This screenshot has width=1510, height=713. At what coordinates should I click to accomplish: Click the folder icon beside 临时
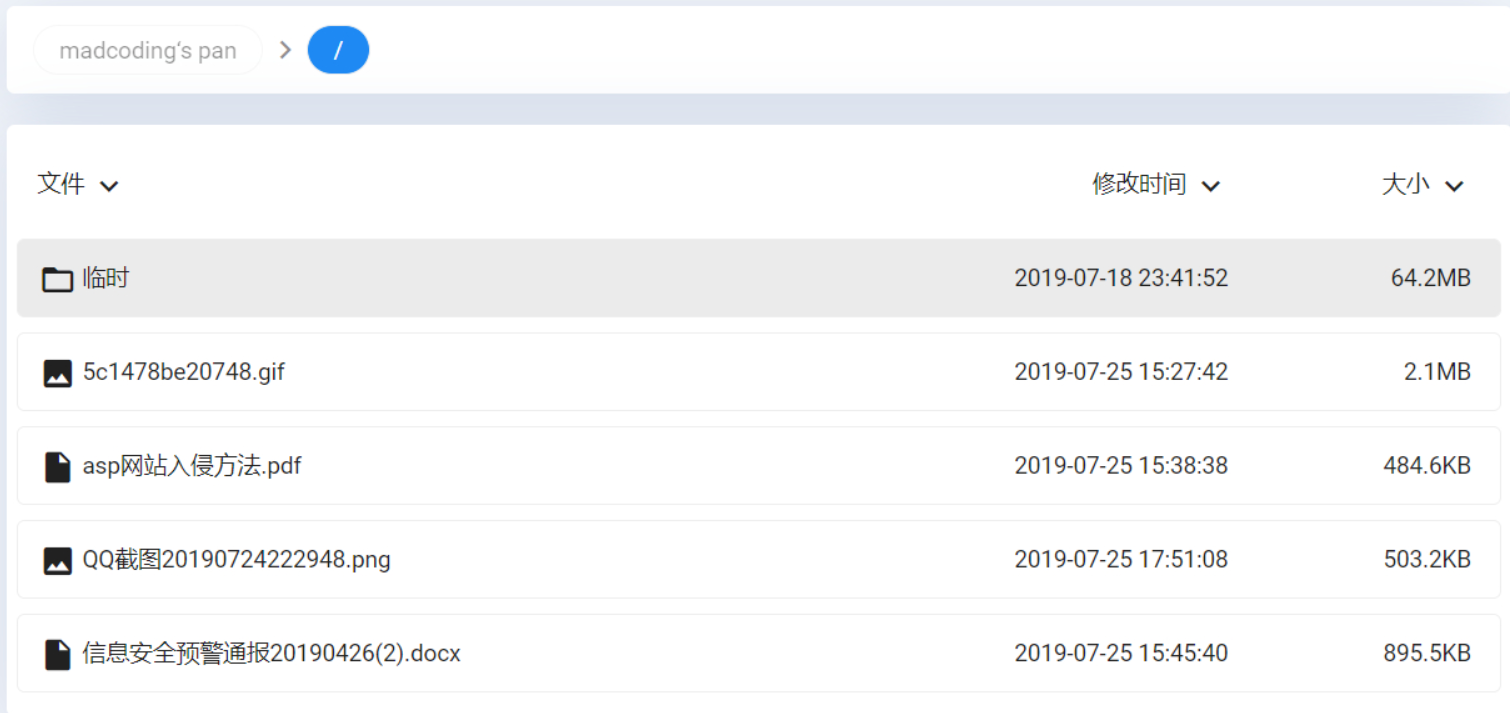tap(57, 279)
